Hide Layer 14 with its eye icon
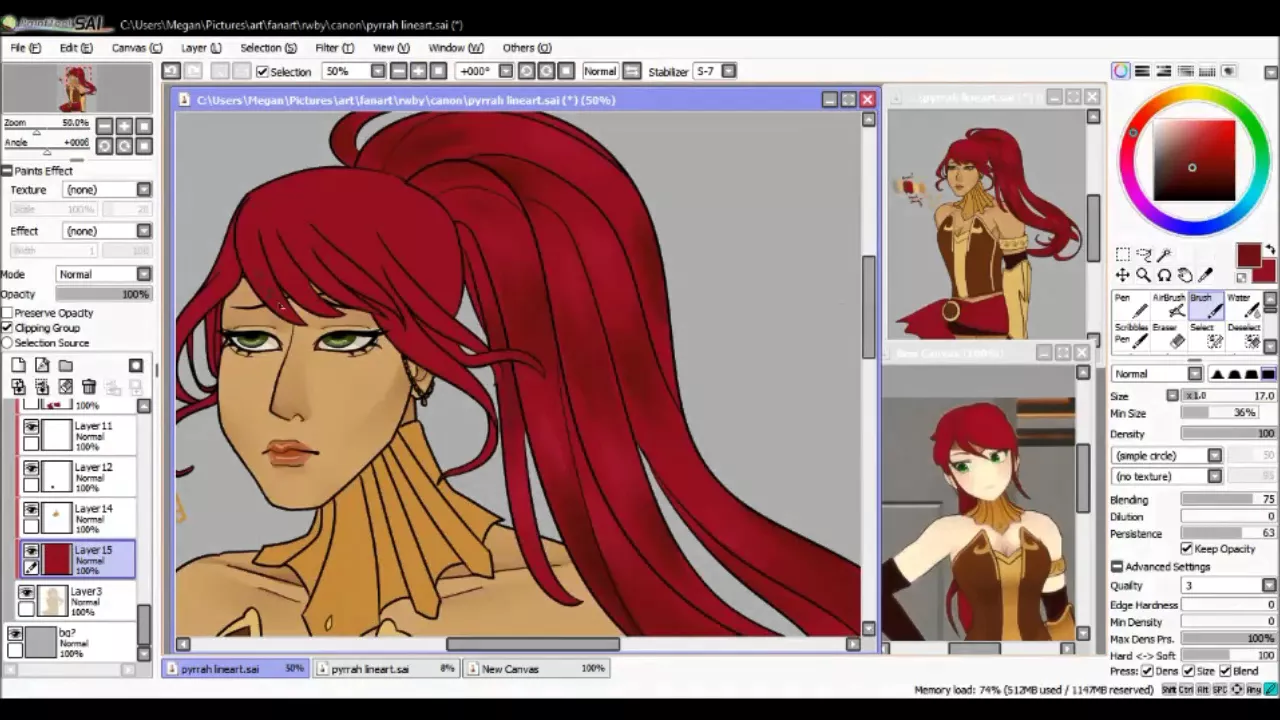This screenshot has height=720, width=1280. (31, 509)
